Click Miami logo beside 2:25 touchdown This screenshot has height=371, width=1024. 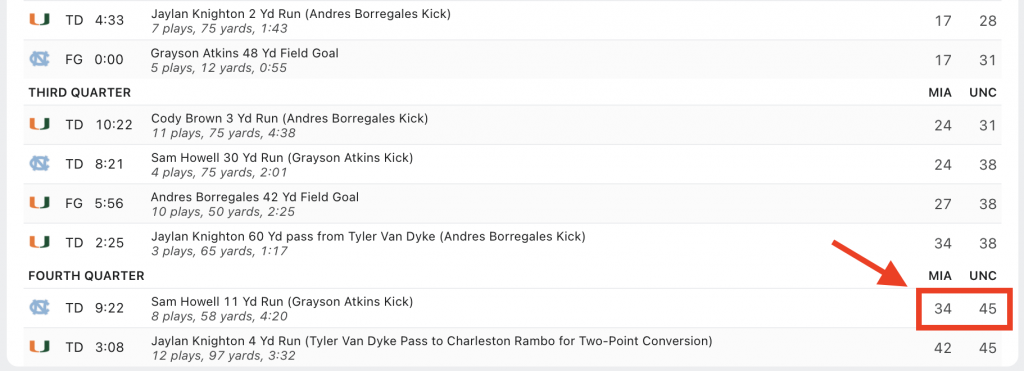[x=39, y=242]
